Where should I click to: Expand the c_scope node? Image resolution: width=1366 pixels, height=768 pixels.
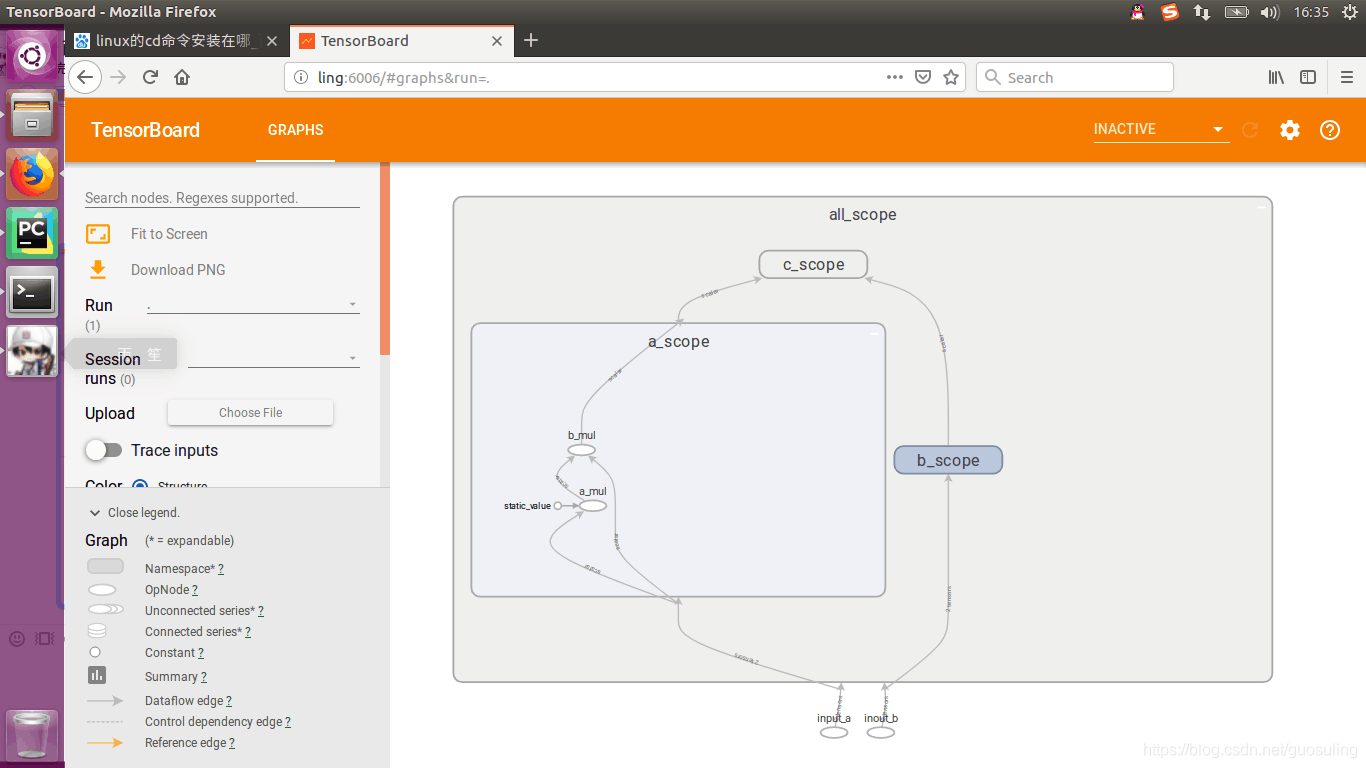[813, 264]
